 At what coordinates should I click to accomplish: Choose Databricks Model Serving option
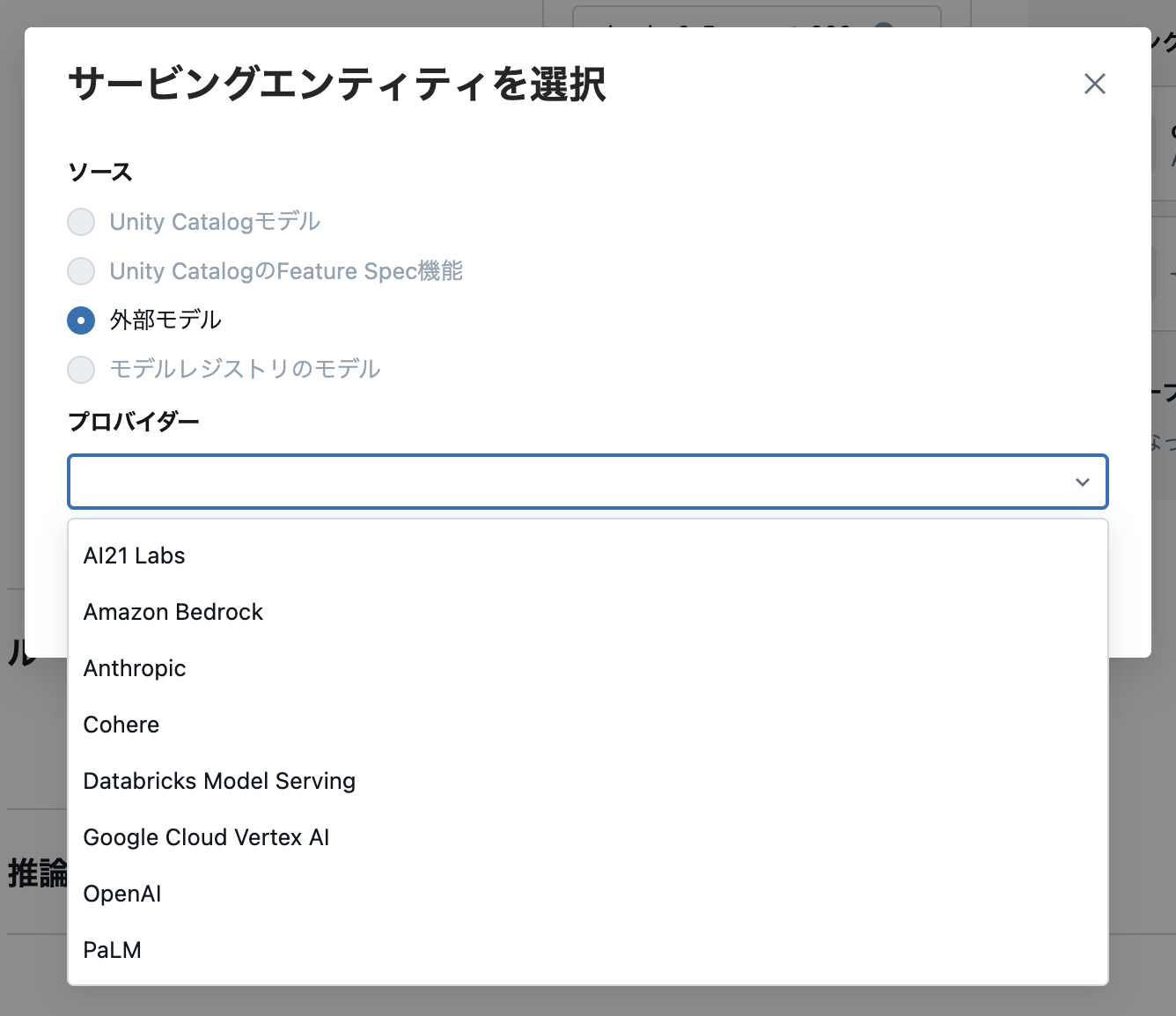(x=587, y=781)
